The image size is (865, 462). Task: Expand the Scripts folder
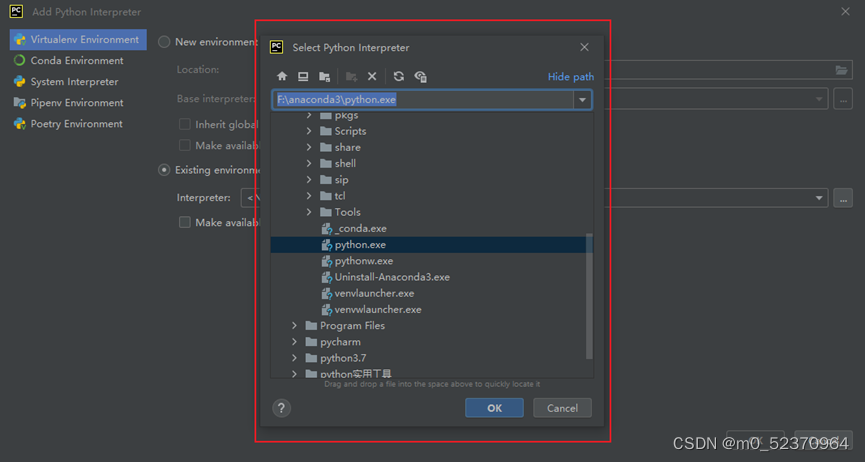pos(309,131)
